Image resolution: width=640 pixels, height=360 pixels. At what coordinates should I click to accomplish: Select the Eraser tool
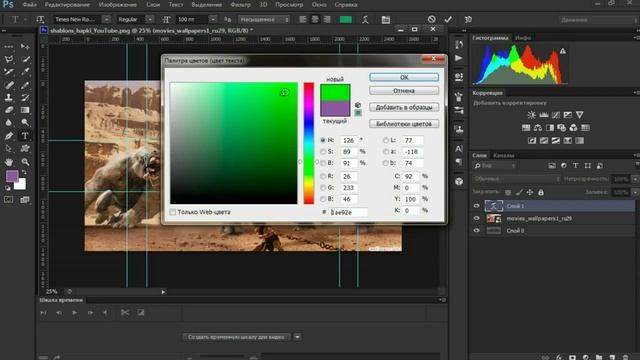point(9,110)
